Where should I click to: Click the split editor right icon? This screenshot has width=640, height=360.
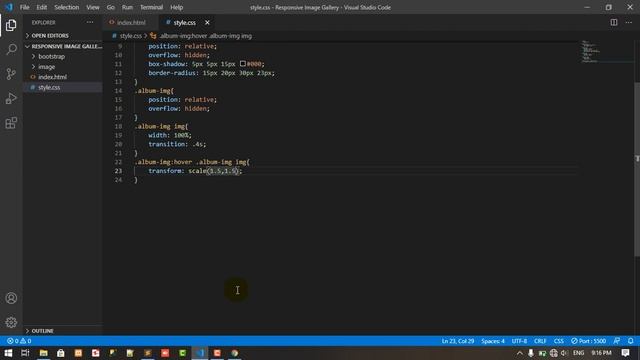pos(613,22)
